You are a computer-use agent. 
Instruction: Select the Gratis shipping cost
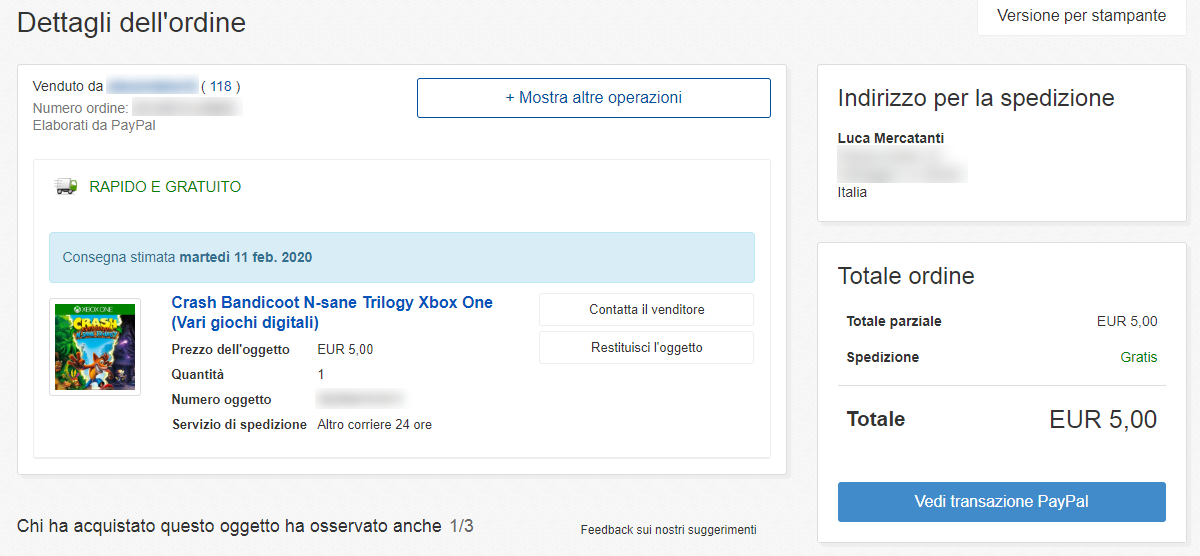pyautogui.click(x=1139, y=357)
